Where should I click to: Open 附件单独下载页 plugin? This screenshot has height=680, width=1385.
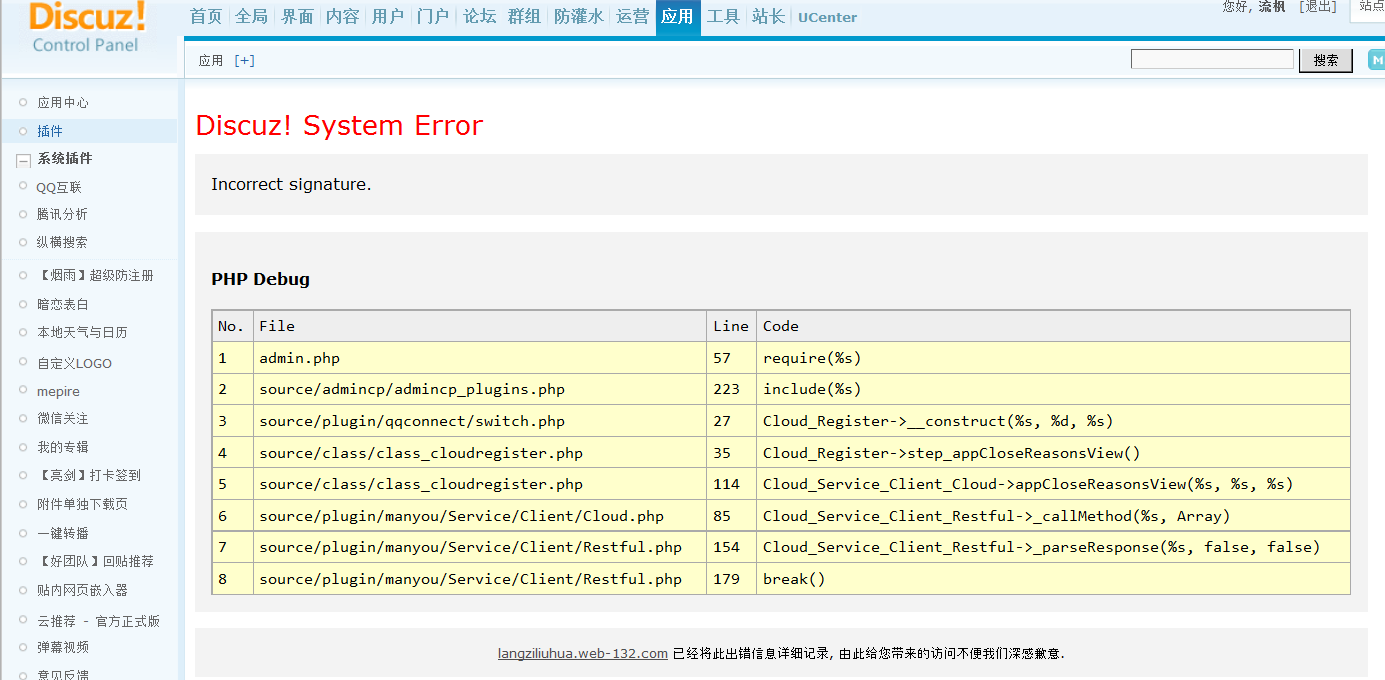[82, 504]
